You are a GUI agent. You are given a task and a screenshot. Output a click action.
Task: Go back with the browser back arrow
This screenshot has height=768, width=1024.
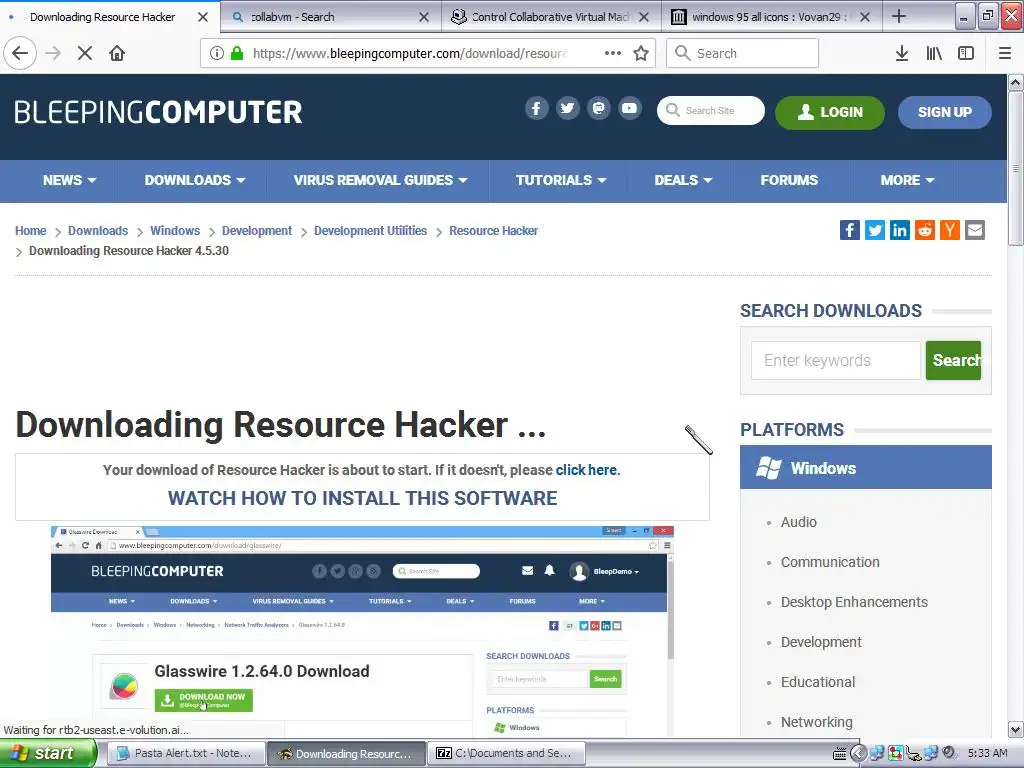tap(20, 53)
